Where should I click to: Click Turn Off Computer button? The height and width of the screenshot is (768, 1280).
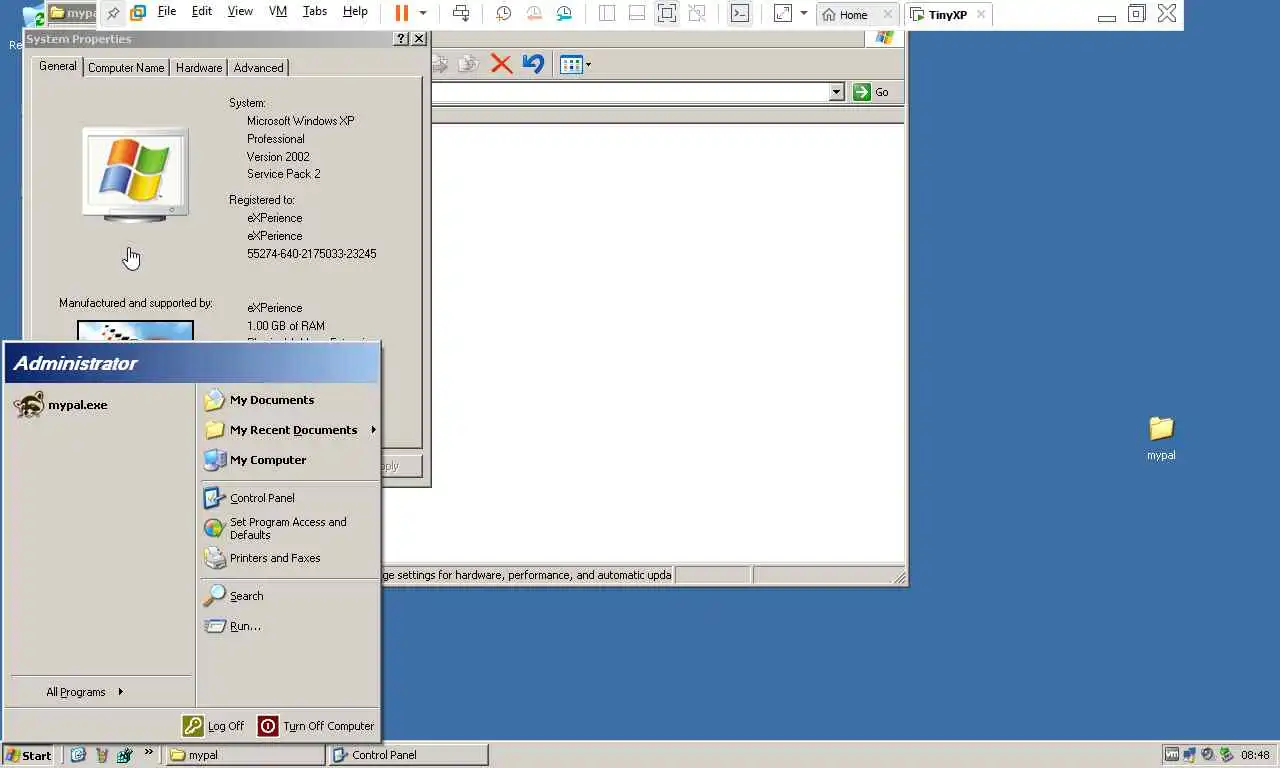316,726
